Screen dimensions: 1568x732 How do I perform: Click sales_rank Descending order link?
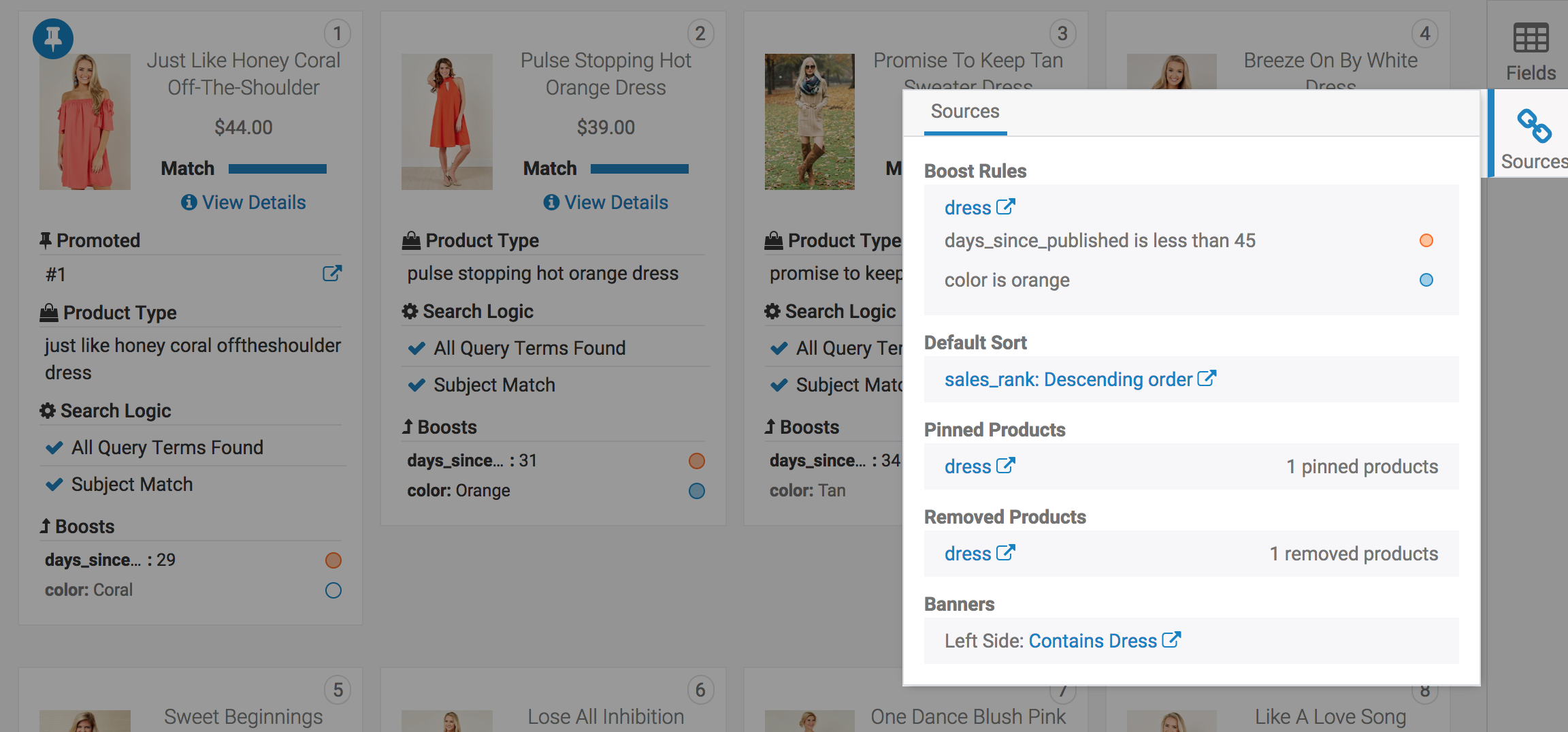tap(1068, 379)
